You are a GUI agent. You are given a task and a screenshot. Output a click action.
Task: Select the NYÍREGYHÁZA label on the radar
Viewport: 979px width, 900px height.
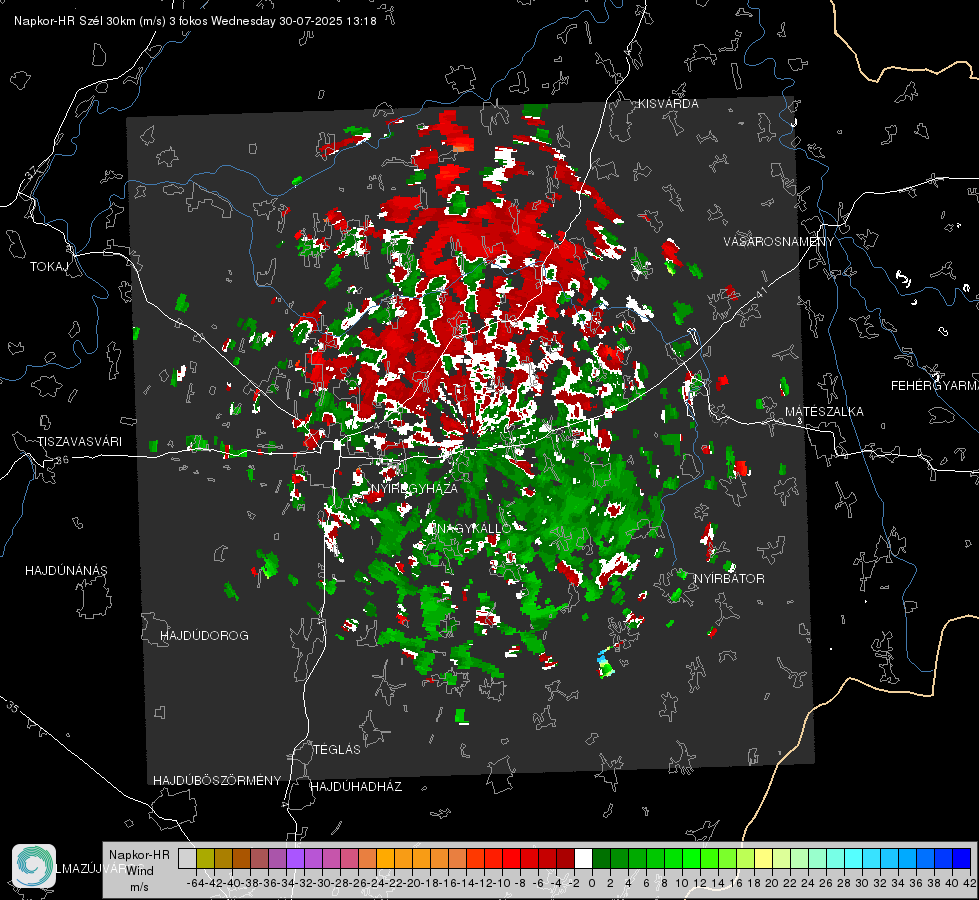(414, 488)
